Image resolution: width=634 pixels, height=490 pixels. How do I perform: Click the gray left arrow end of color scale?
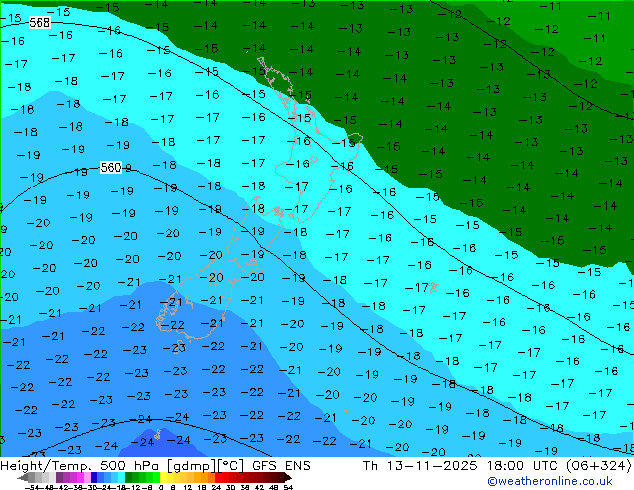tap(23, 477)
